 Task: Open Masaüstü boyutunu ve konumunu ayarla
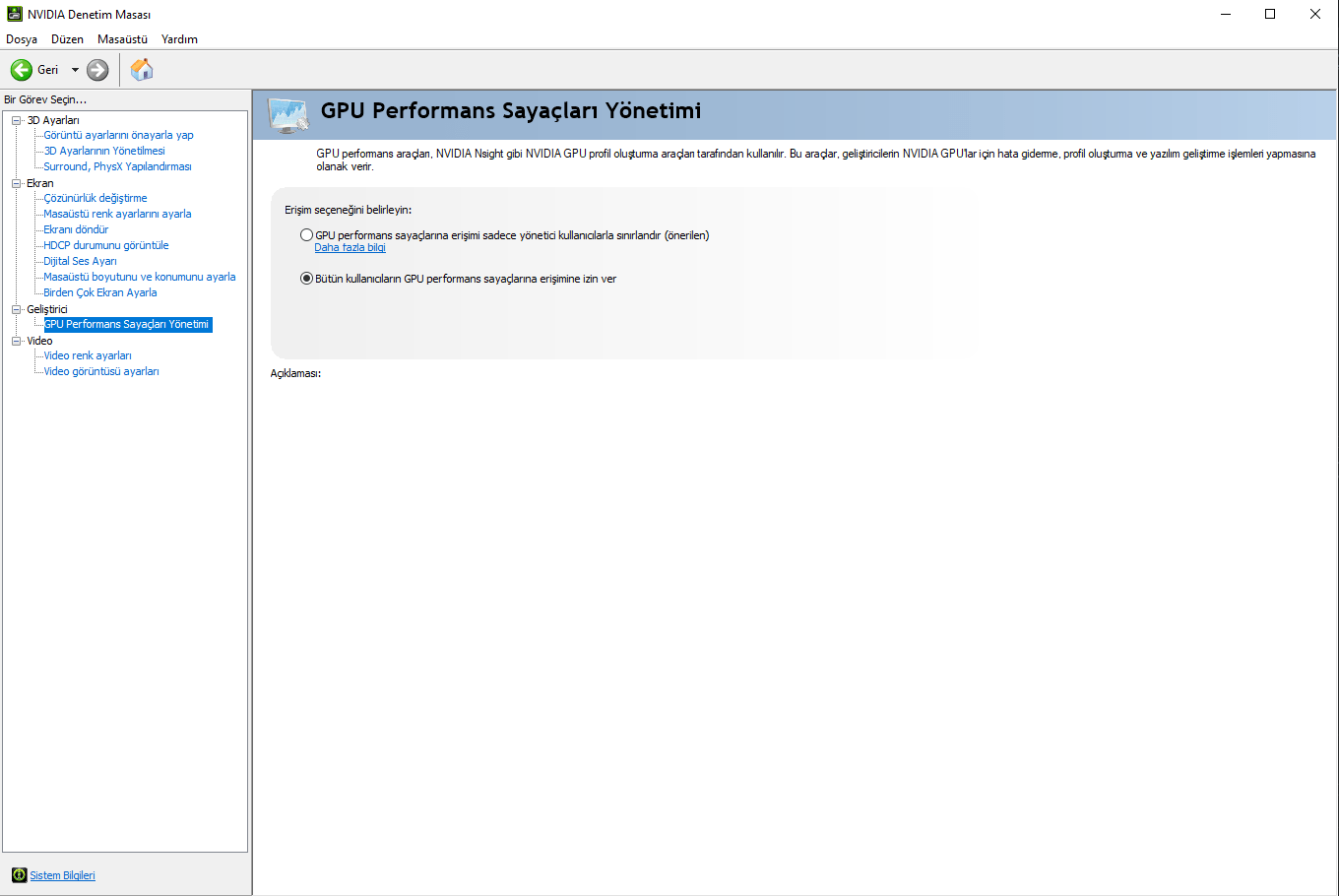(x=140, y=277)
